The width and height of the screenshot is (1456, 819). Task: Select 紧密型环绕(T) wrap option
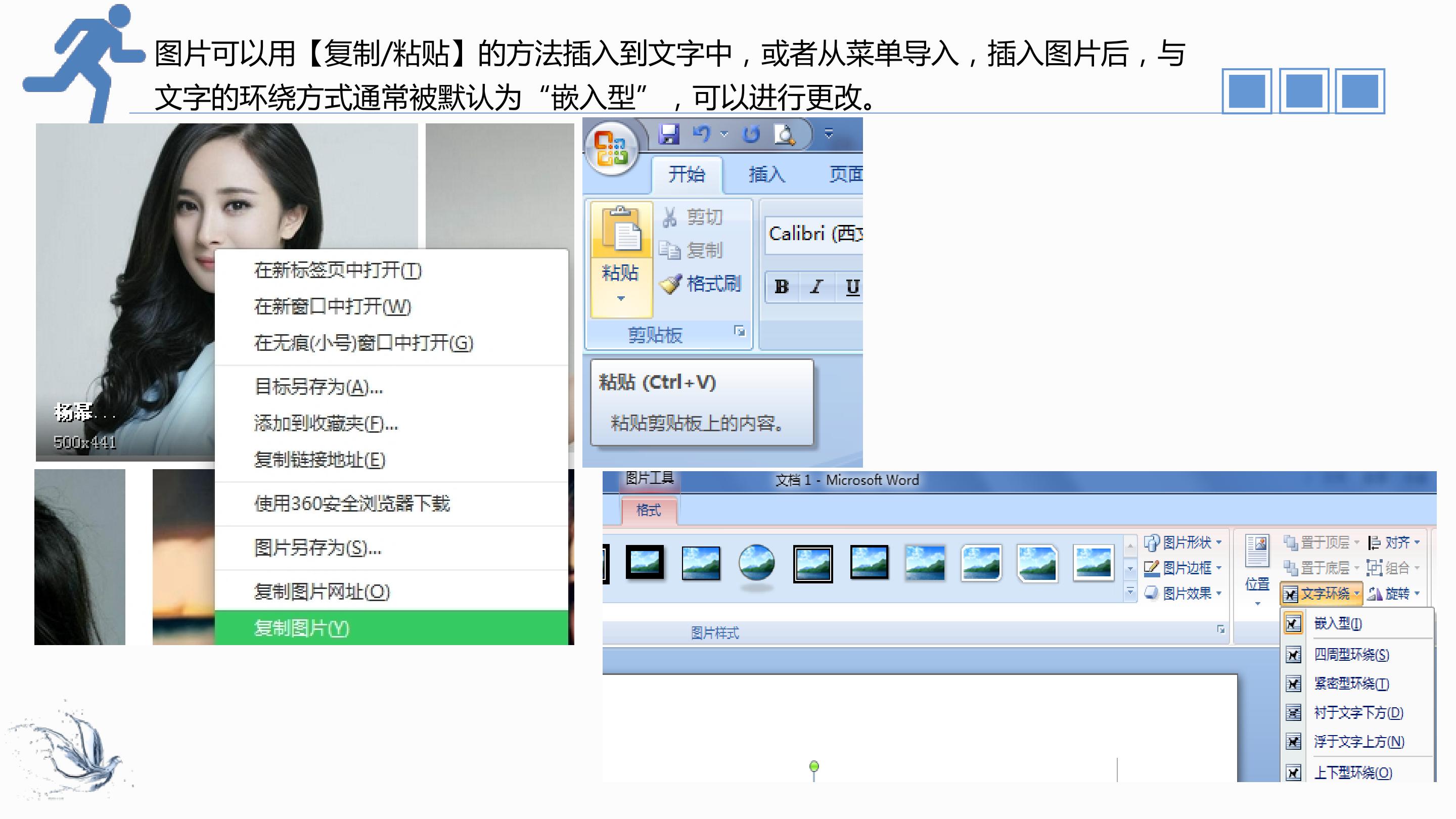point(1356,684)
